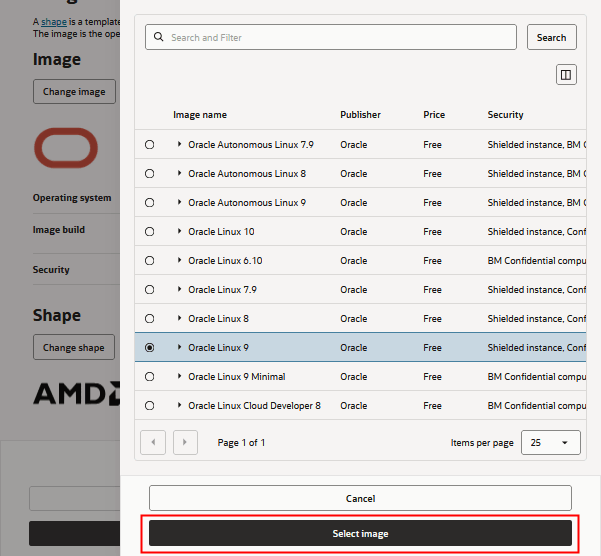The width and height of the screenshot is (601, 556).
Task: Click Change image button in background page
Action: 74,92
